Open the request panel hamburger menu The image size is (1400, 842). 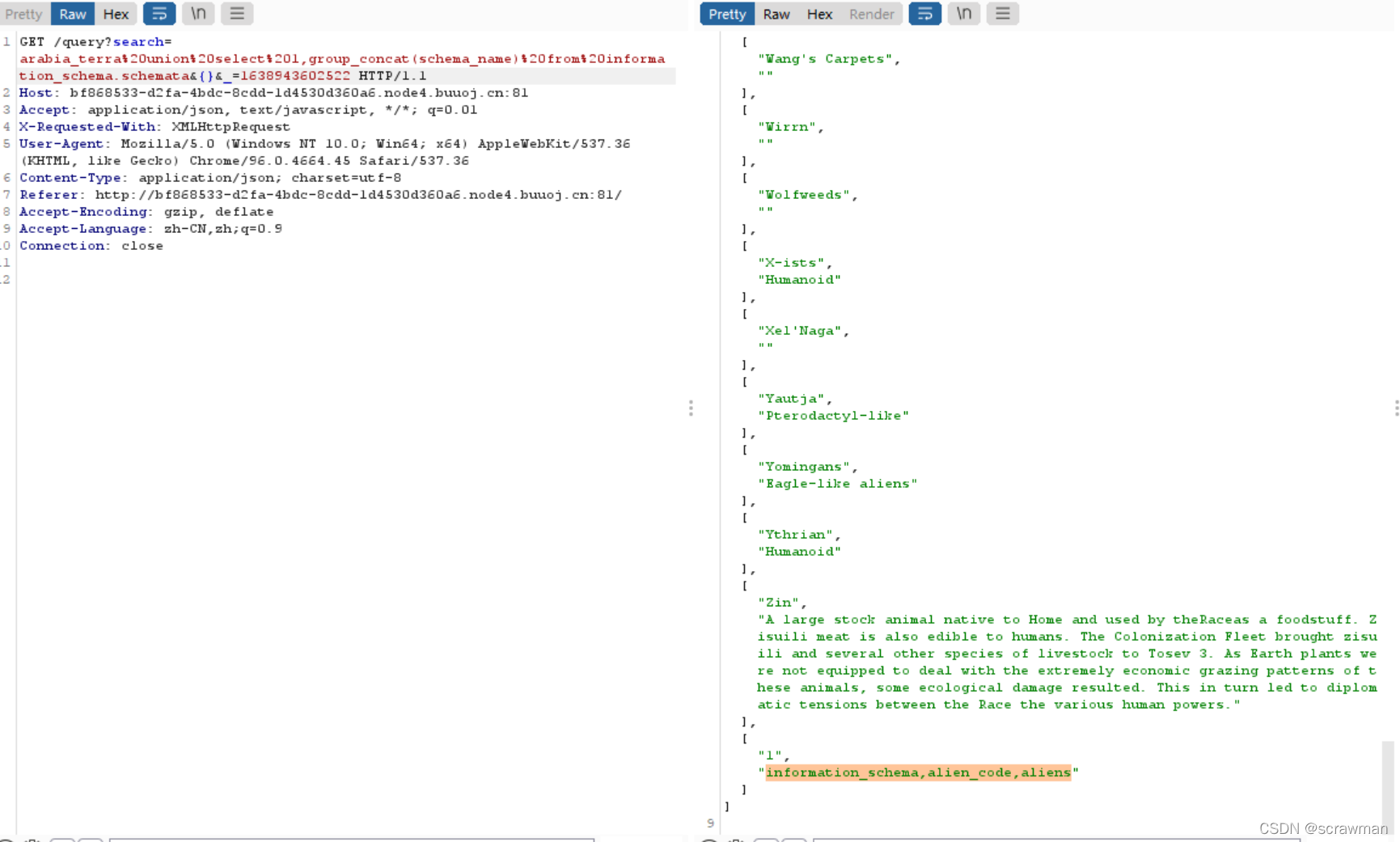237,14
